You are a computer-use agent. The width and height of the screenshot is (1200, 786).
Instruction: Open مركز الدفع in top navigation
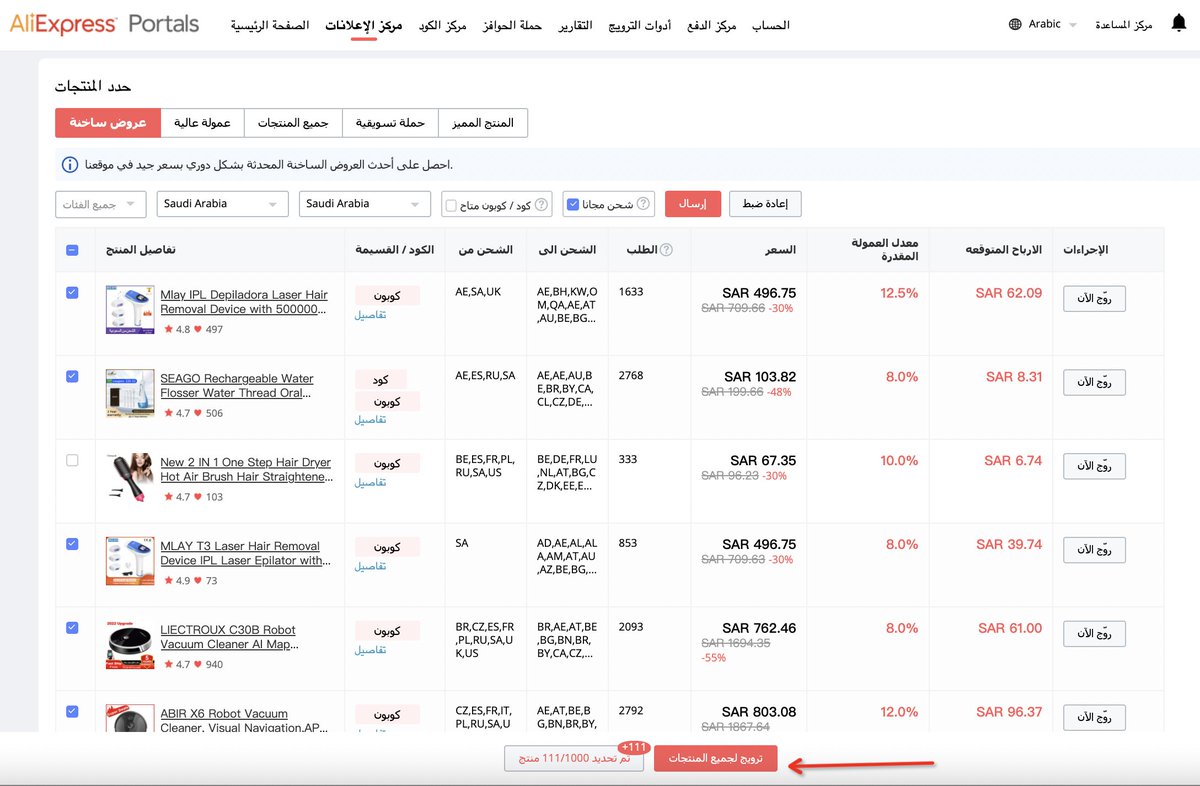click(x=711, y=25)
